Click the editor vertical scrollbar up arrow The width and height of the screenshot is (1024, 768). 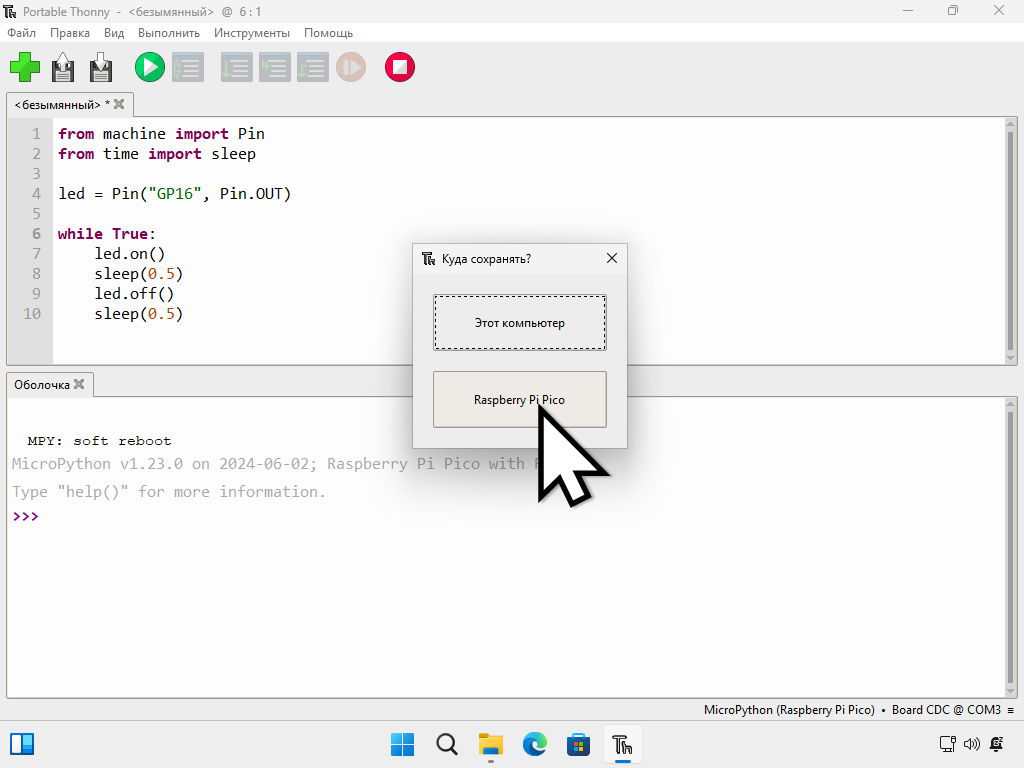click(x=1010, y=123)
